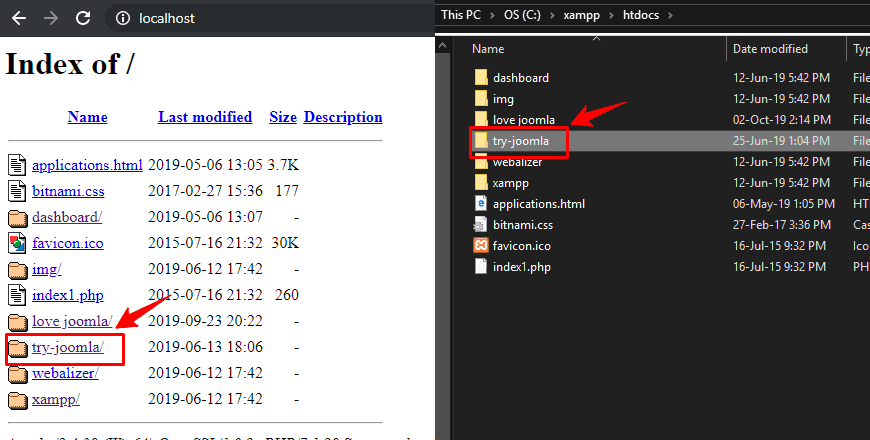Select bitnami.css file name in Explorer
The width and height of the screenshot is (870, 440).
point(523,225)
